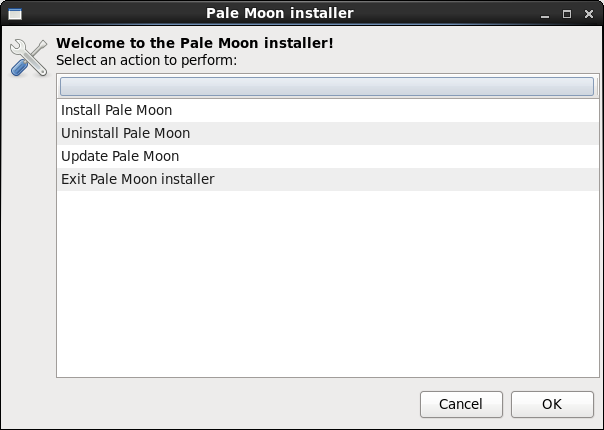
Task: Click the blank column header above the list
Action: coord(326,87)
